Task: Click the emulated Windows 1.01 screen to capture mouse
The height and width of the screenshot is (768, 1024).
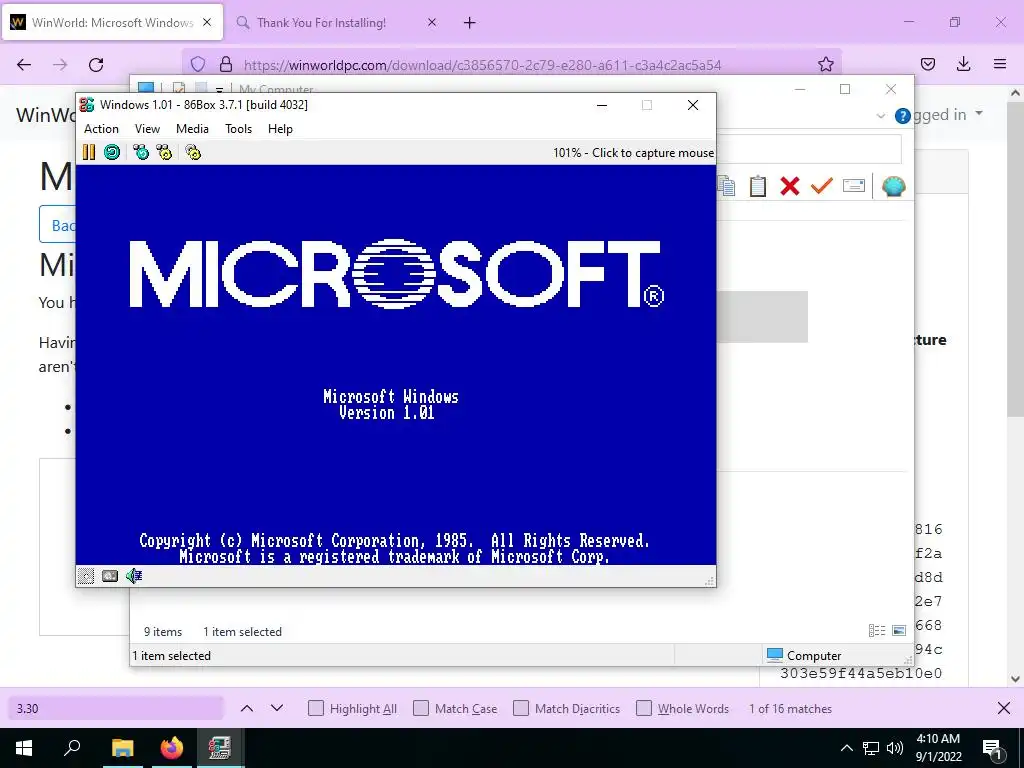Action: tap(396, 364)
